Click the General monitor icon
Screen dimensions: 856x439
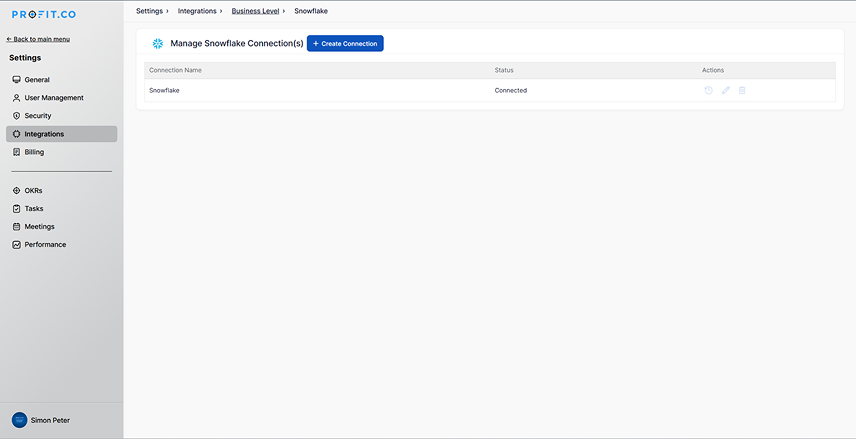click(16, 80)
